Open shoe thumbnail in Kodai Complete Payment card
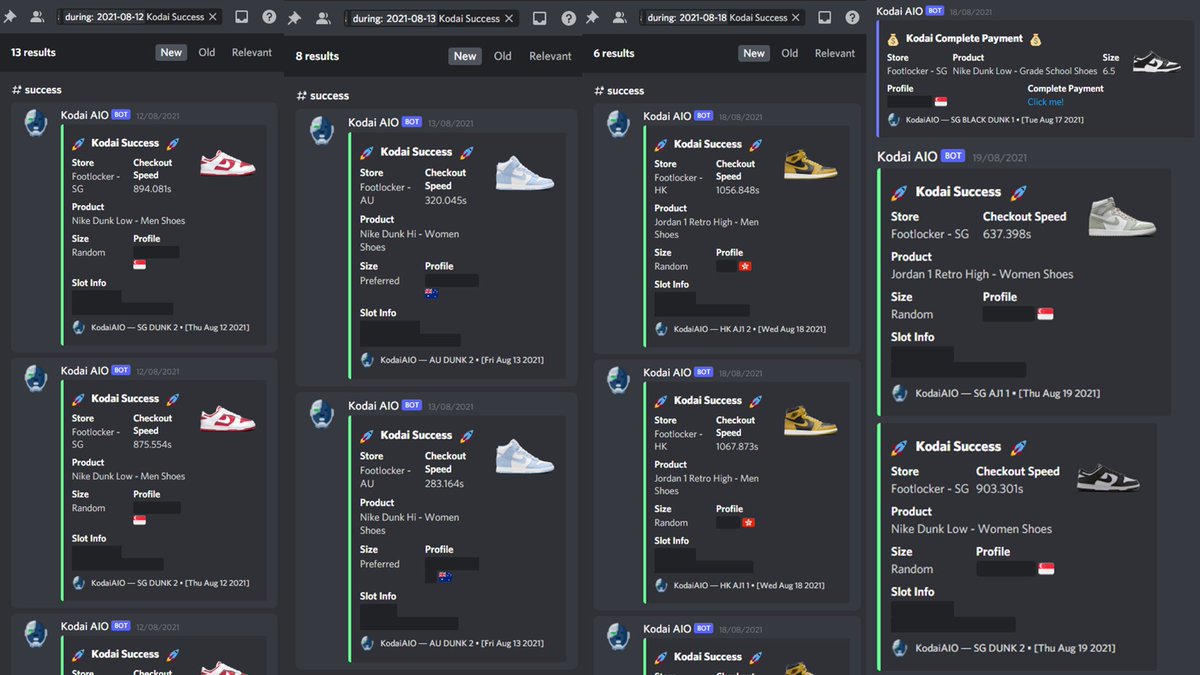 [1157, 62]
